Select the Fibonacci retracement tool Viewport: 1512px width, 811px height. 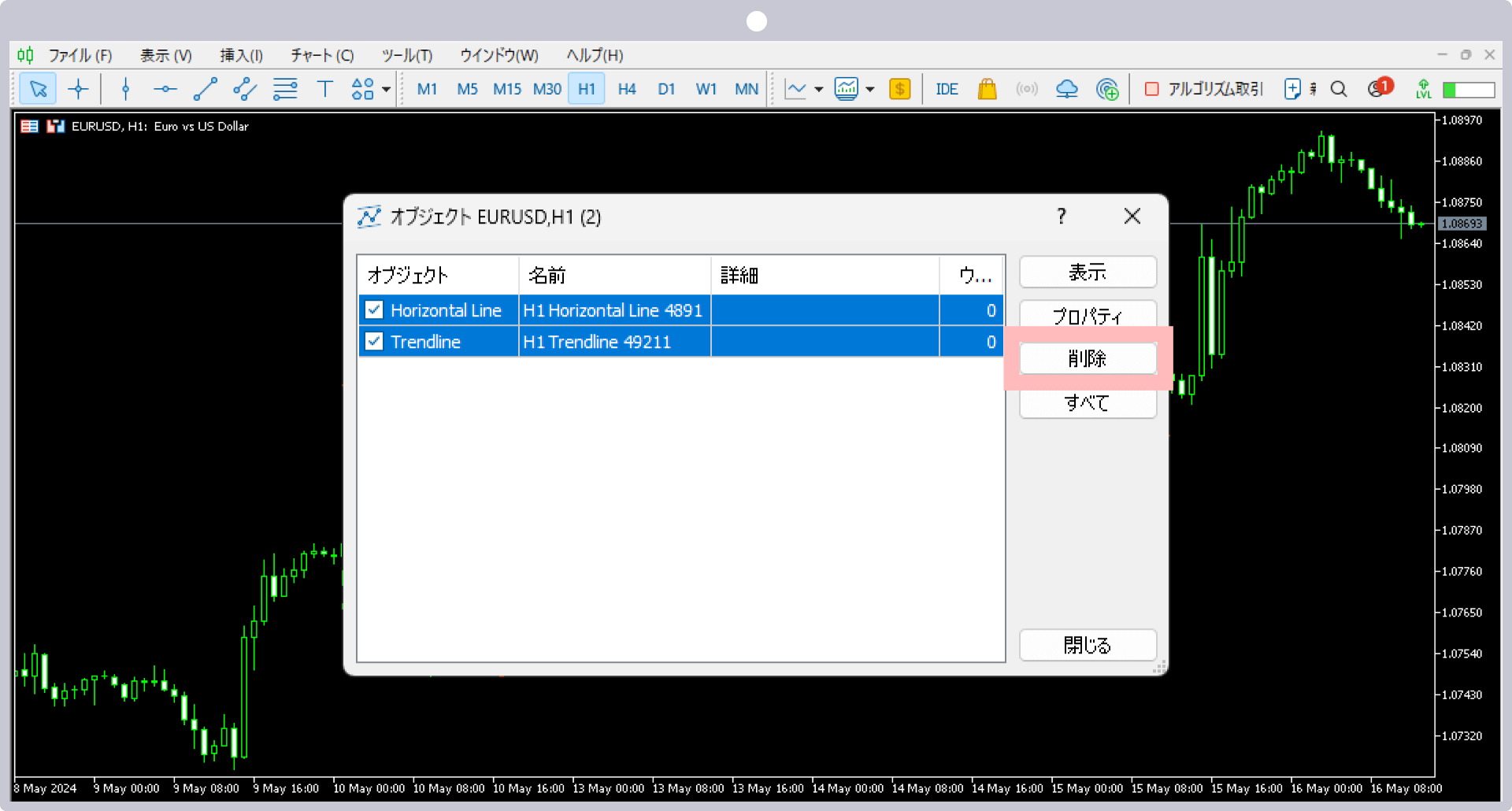[285, 89]
